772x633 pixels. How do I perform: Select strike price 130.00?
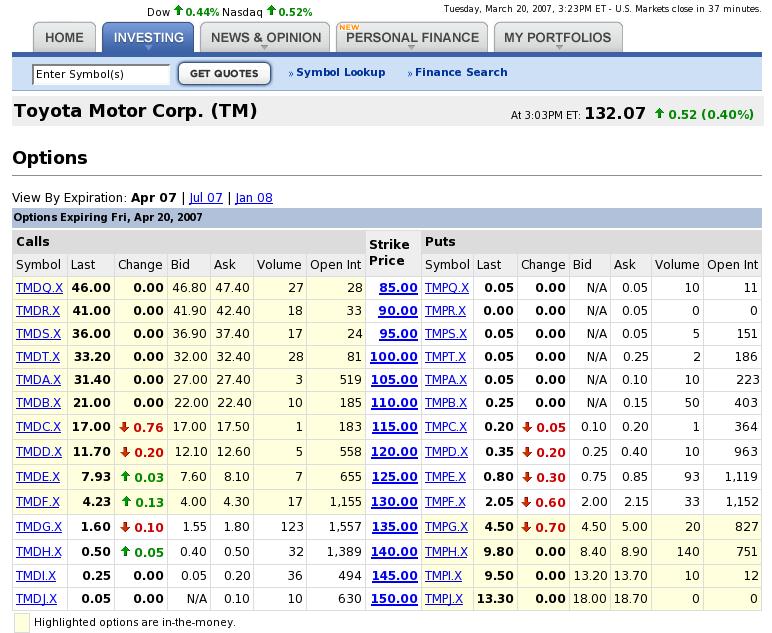coord(394,502)
